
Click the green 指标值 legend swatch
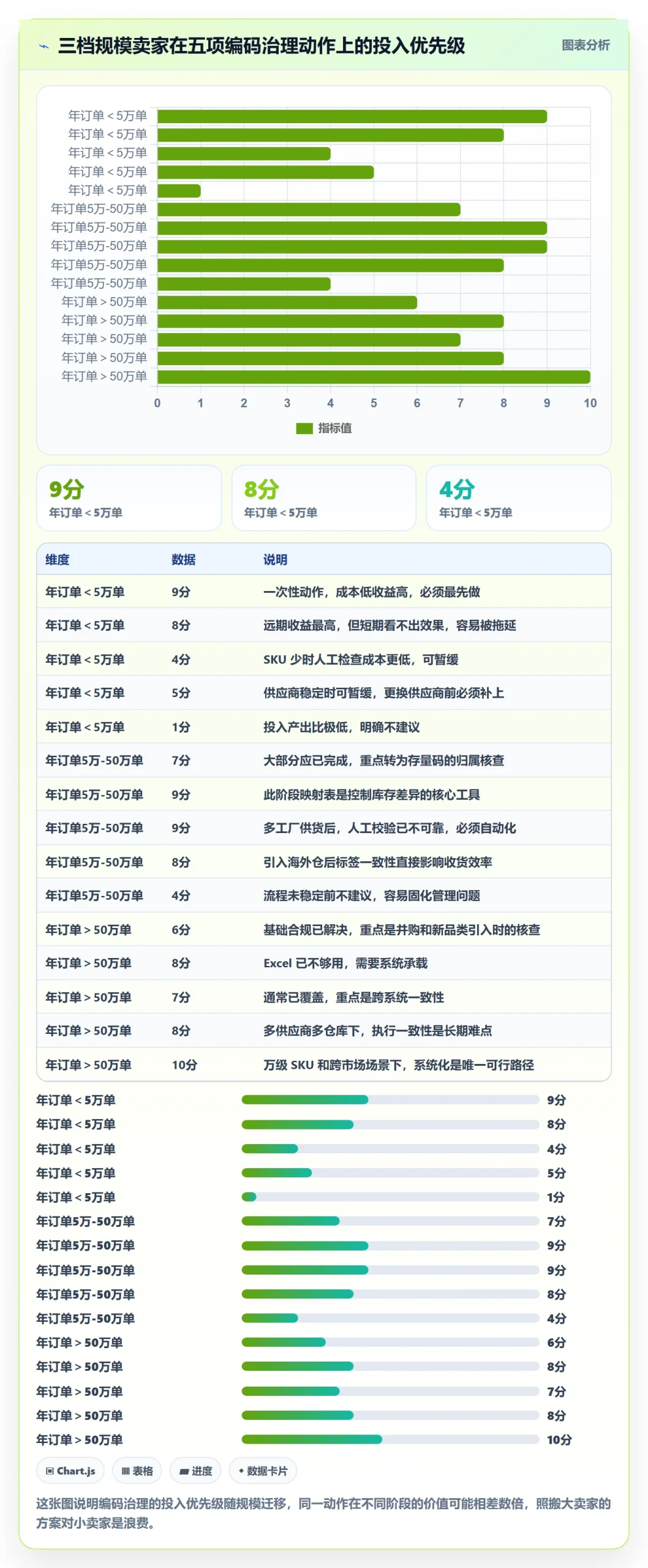point(304,428)
